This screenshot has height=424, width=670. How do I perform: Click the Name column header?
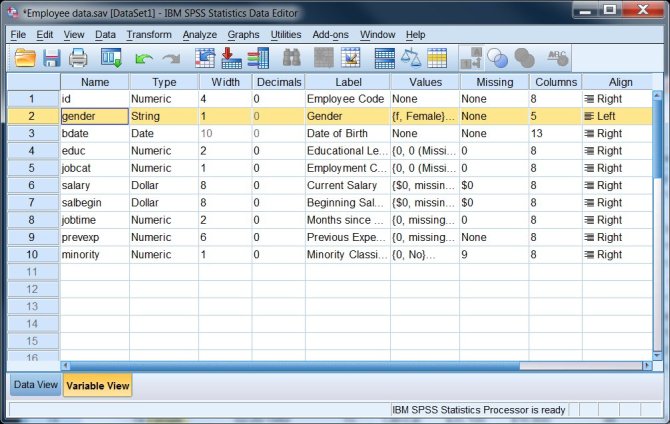[x=95, y=82]
